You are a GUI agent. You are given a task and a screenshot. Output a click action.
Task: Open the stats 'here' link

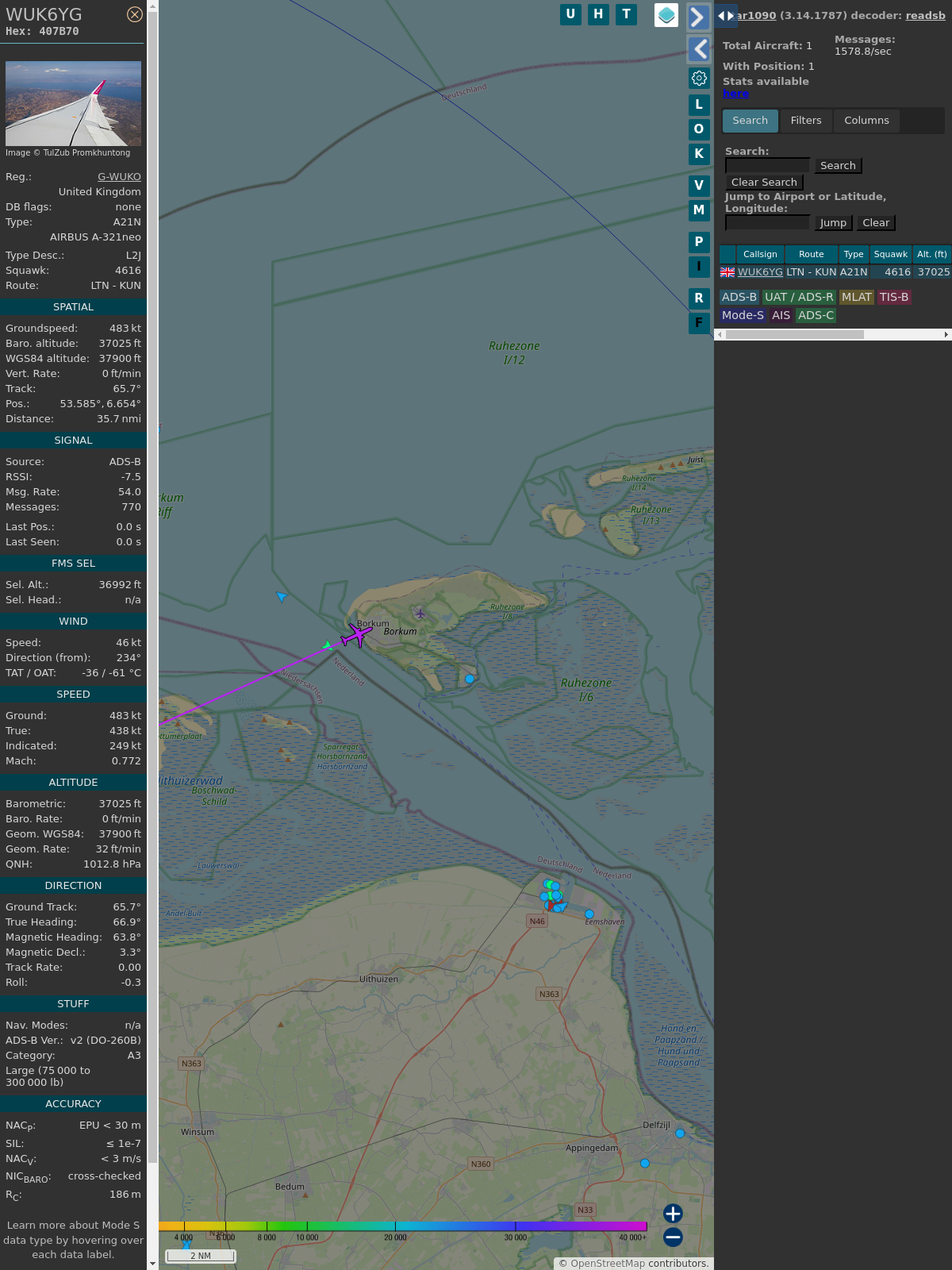tap(735, 93)
